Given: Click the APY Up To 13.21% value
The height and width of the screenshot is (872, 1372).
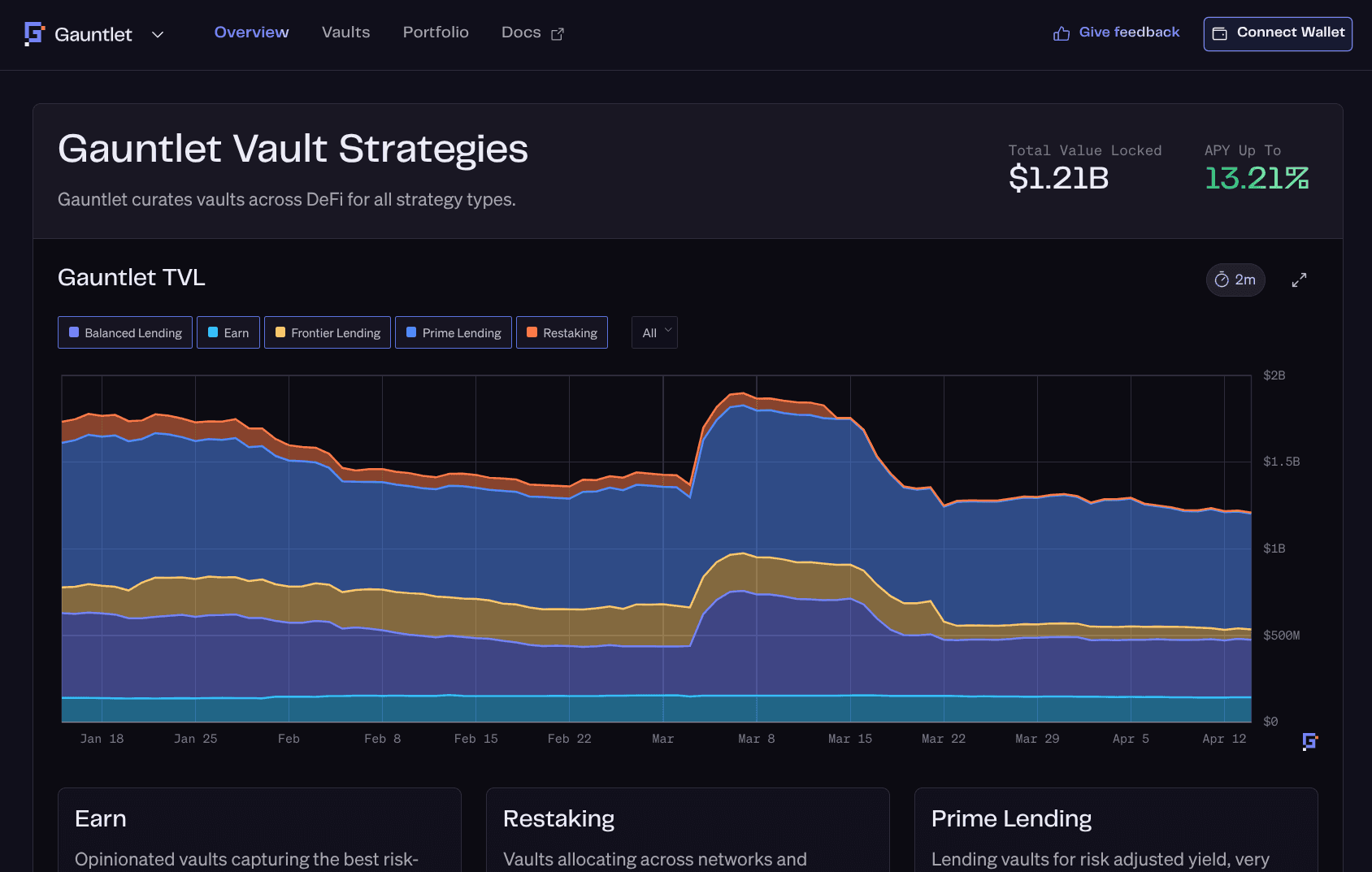Looking at the screenshot, I should click(x=1257, y=178).
